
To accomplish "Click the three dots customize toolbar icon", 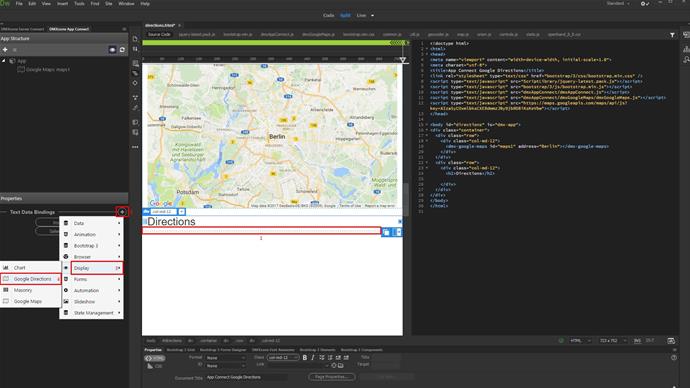I will tap(135, 147).
